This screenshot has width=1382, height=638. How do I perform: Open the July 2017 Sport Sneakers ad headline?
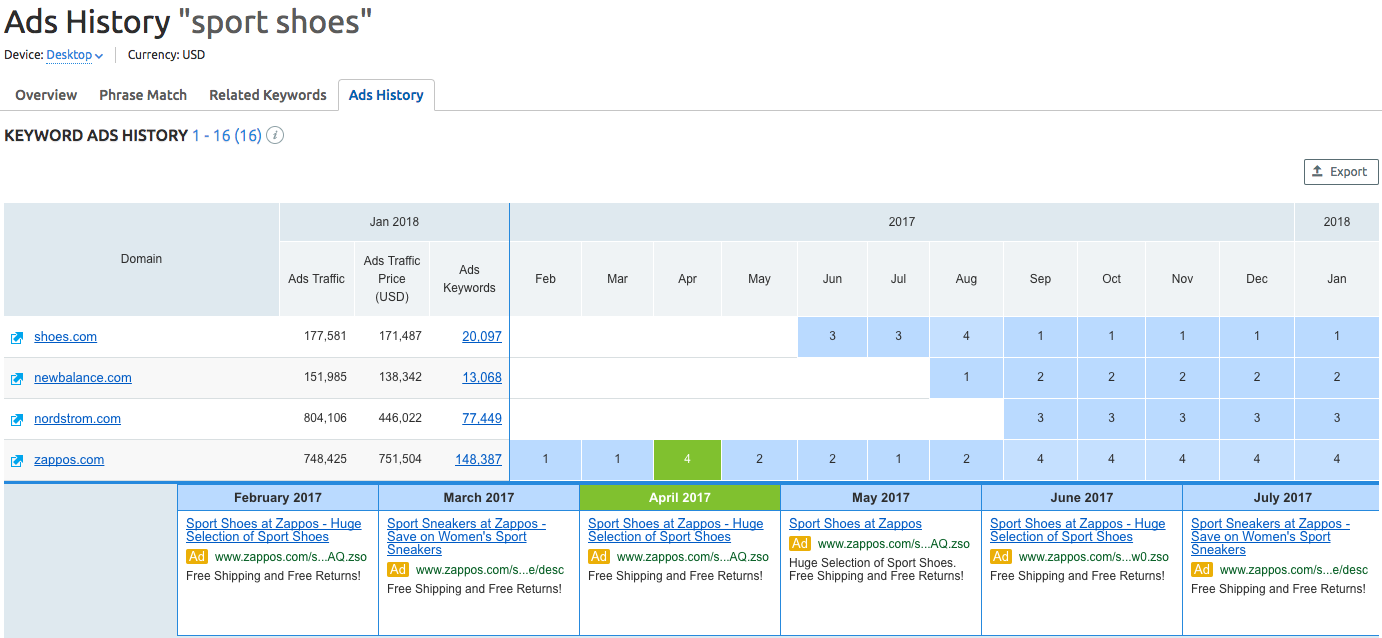coord(1270,537)
